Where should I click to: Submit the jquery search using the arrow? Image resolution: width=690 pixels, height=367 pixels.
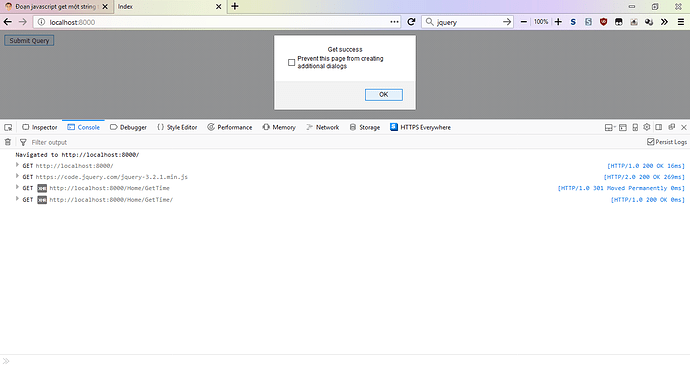pyautogui.click(x=507, y=22)
